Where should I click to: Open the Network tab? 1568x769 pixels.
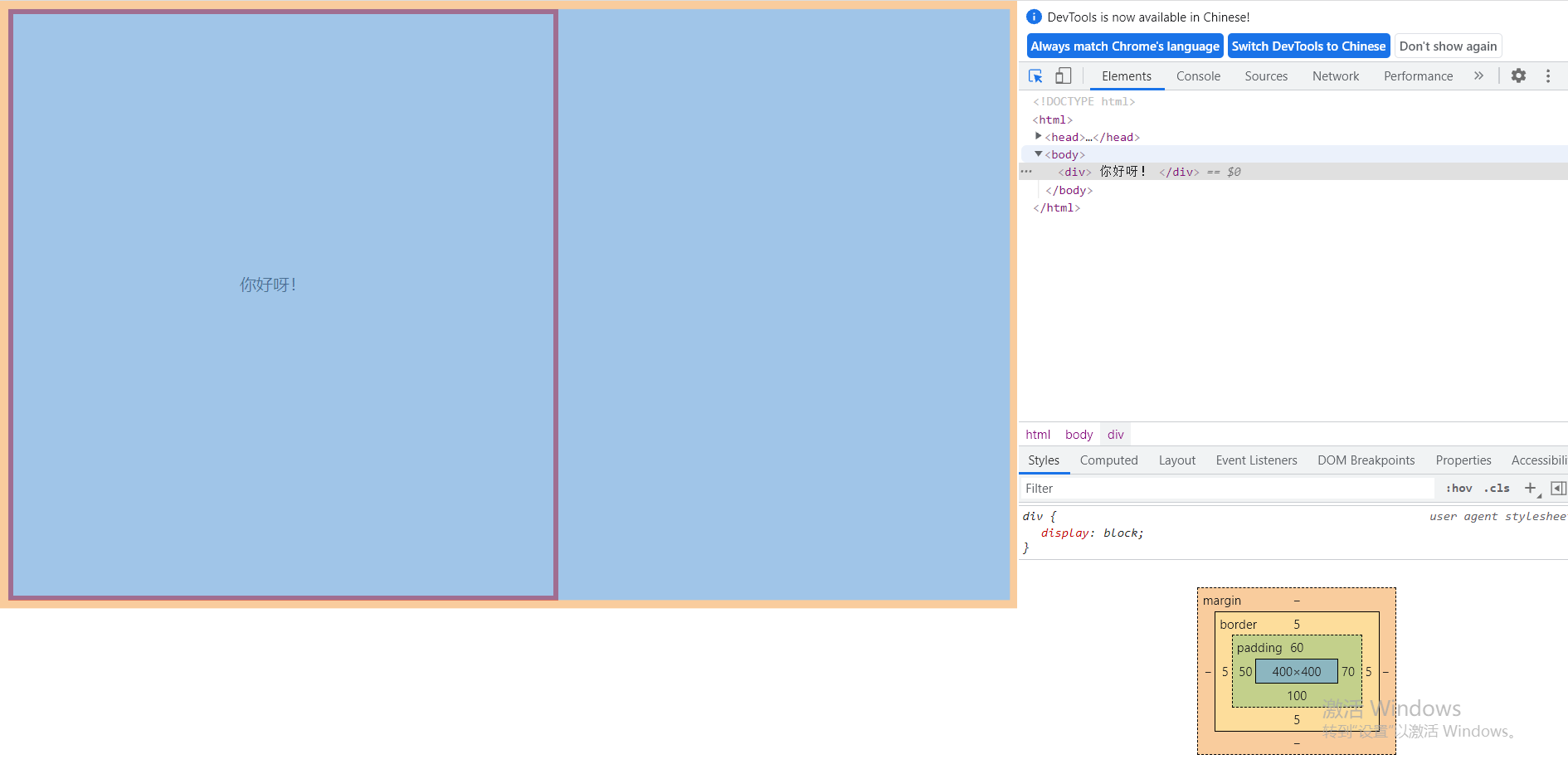(x=1336, y=76)
